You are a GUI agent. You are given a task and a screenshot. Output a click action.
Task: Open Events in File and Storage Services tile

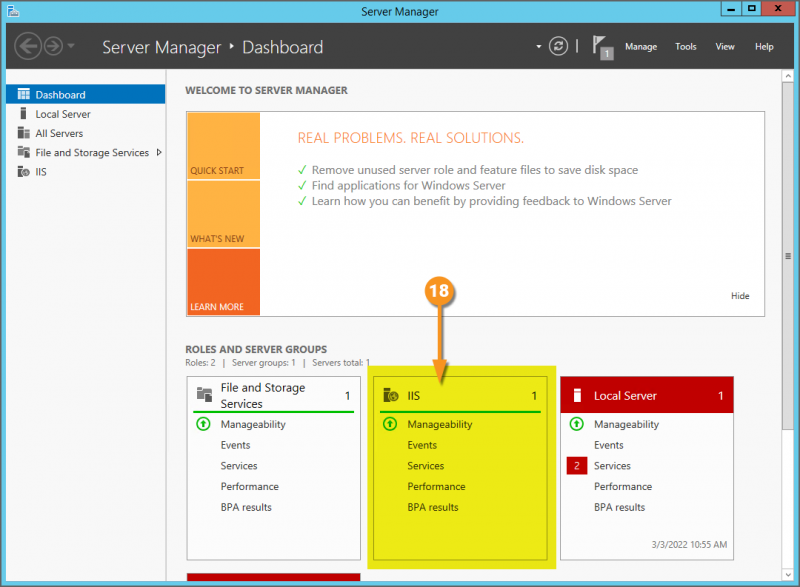[235, 445]
